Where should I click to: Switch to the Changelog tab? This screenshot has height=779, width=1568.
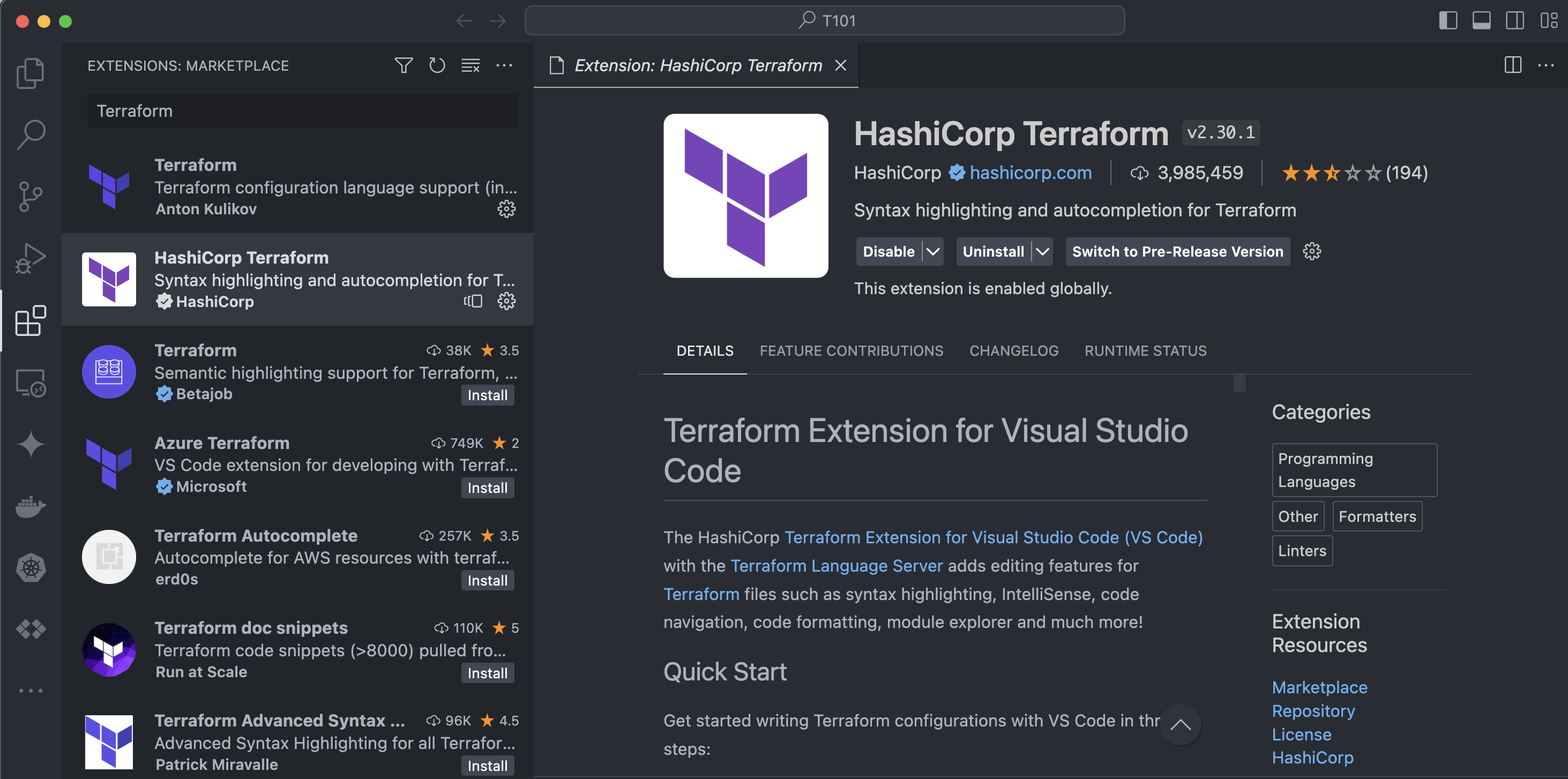[1013, 350]
